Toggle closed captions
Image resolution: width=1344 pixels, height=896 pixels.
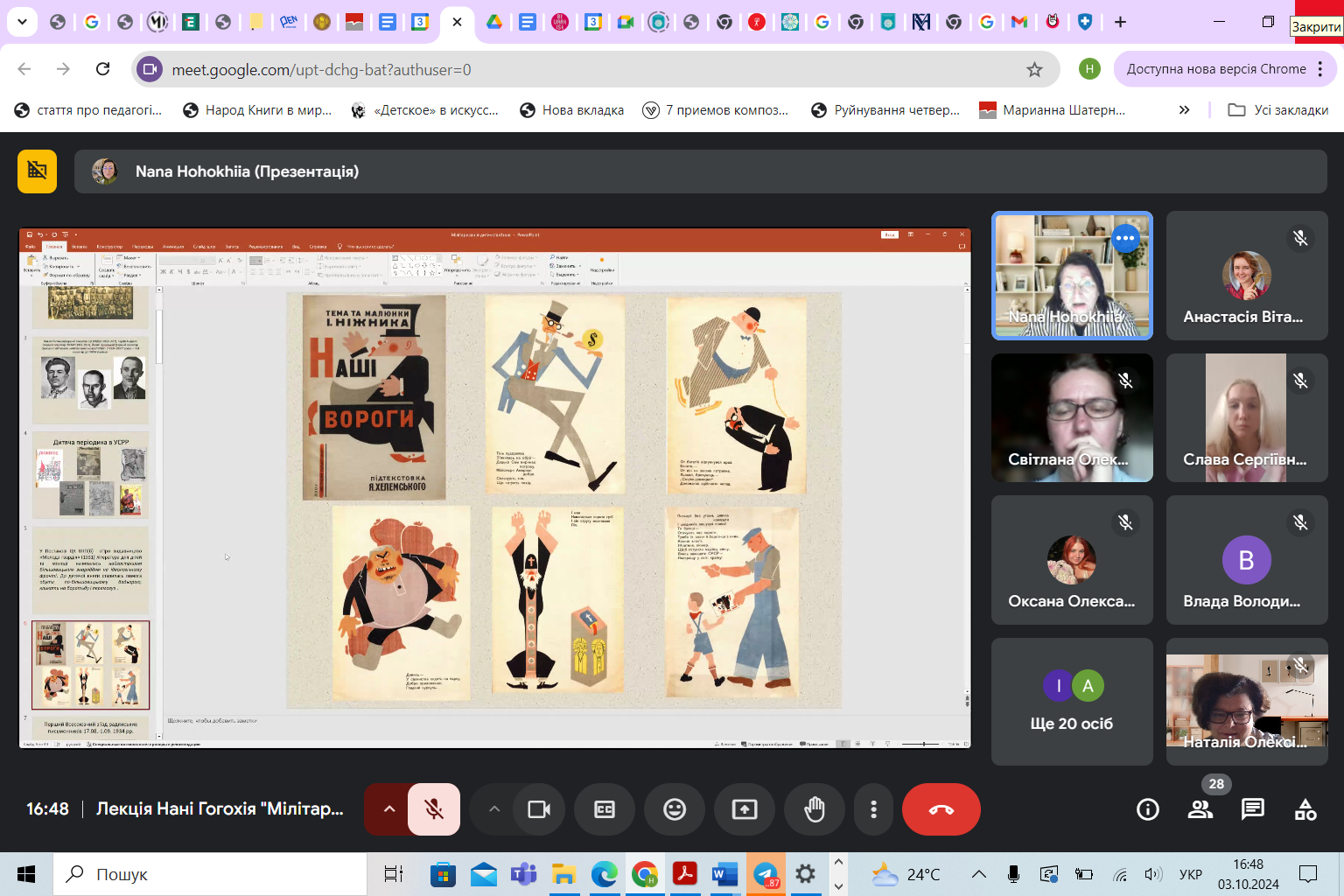tap(605, 809)
